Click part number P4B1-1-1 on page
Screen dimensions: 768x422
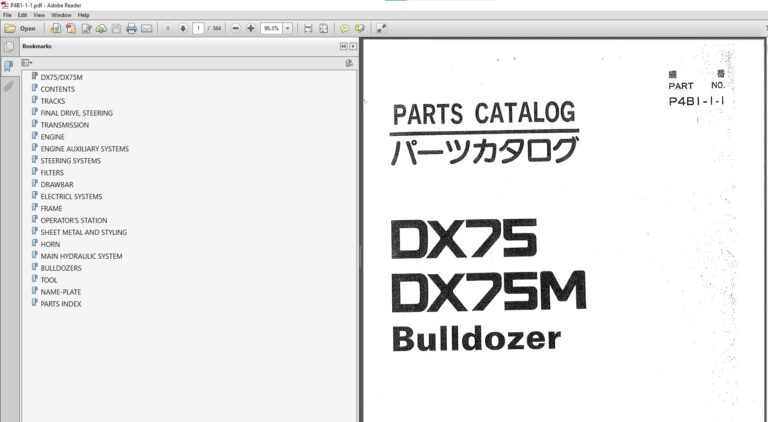point(696,101)
